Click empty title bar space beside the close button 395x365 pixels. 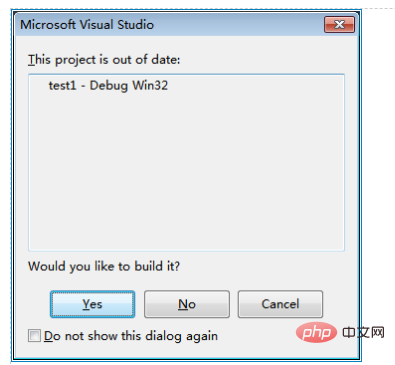pos(240,25)
